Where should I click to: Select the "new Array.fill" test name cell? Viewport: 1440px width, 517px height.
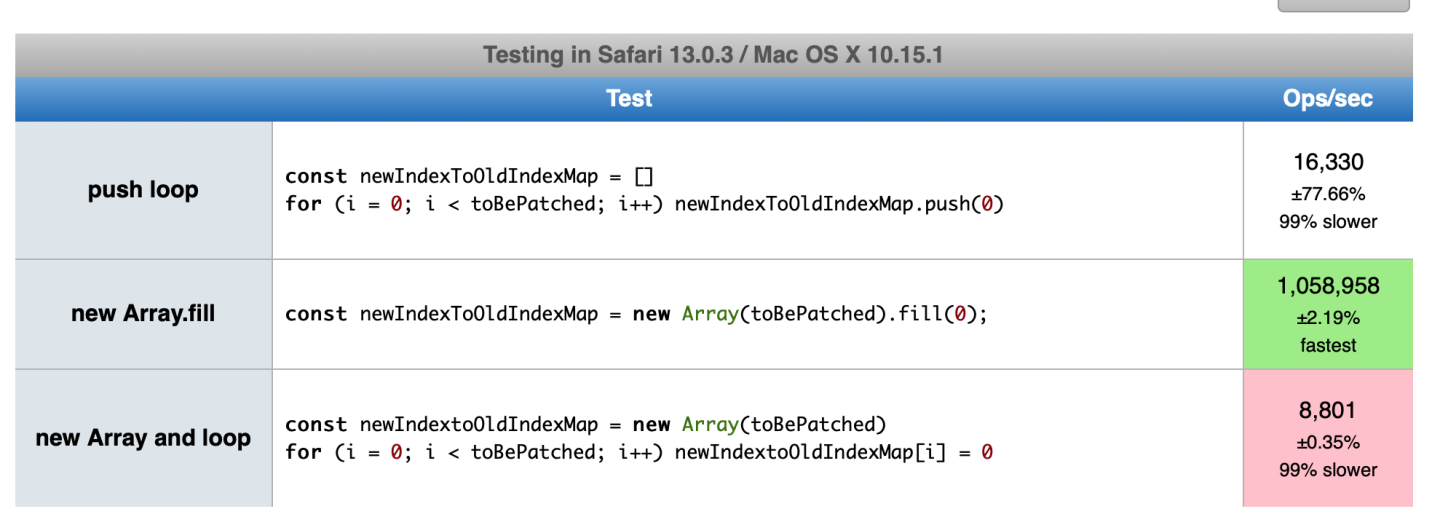point(143,314)
